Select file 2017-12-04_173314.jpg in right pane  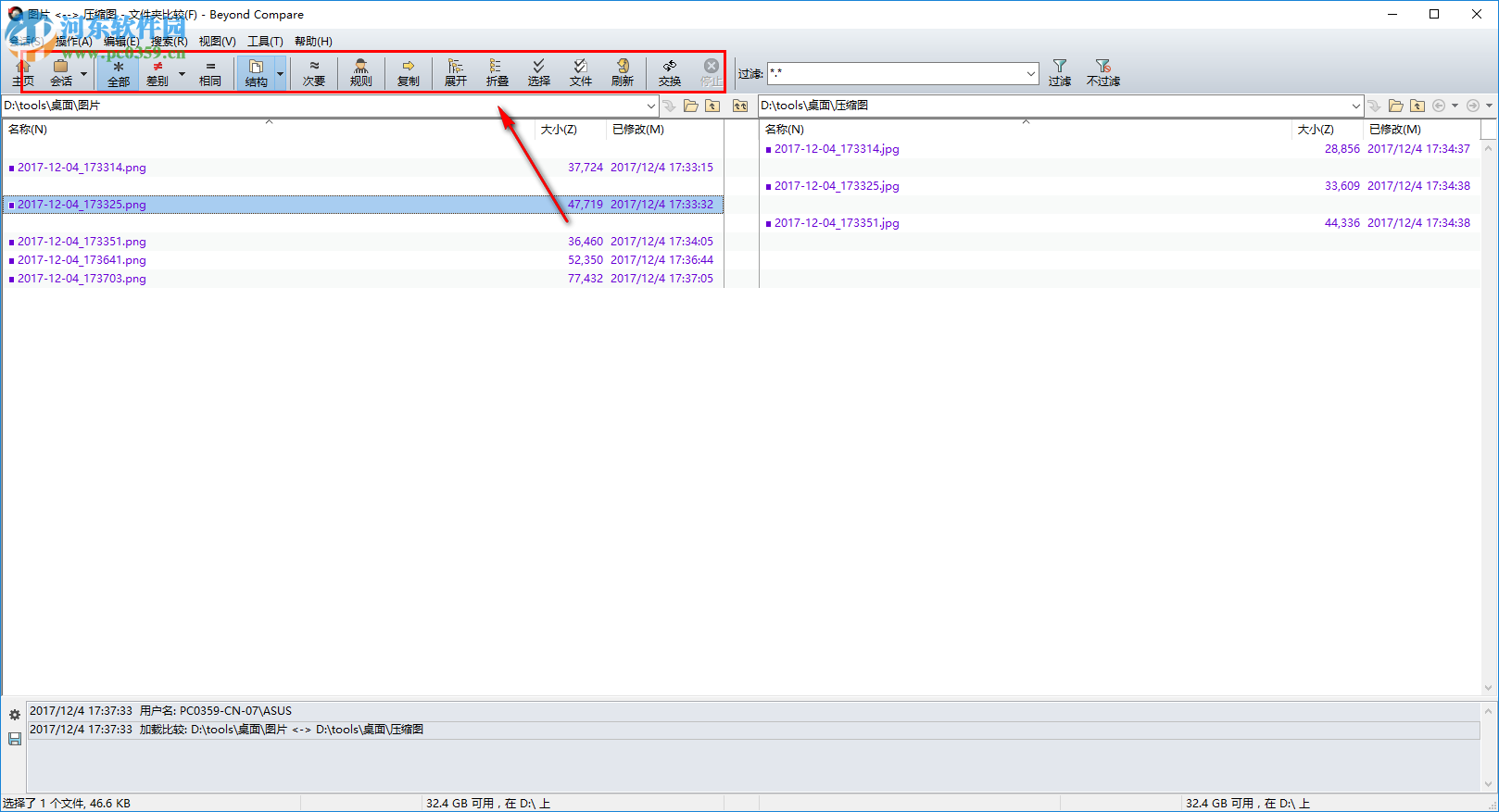pyautogui.click(x=1119, y=149)
